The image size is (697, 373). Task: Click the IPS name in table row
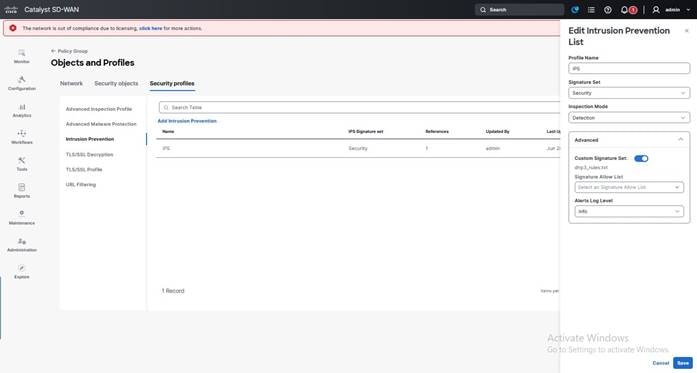tap(166, 148)
